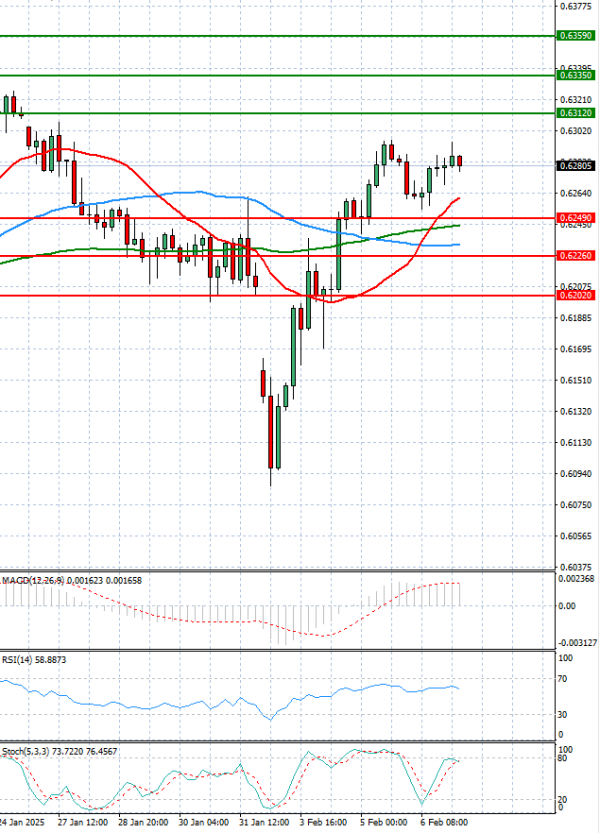Image resolution: width=600 pixels, height=833 pixels.
Task: Click the 0.61320 price scale value
Action: 576,412
